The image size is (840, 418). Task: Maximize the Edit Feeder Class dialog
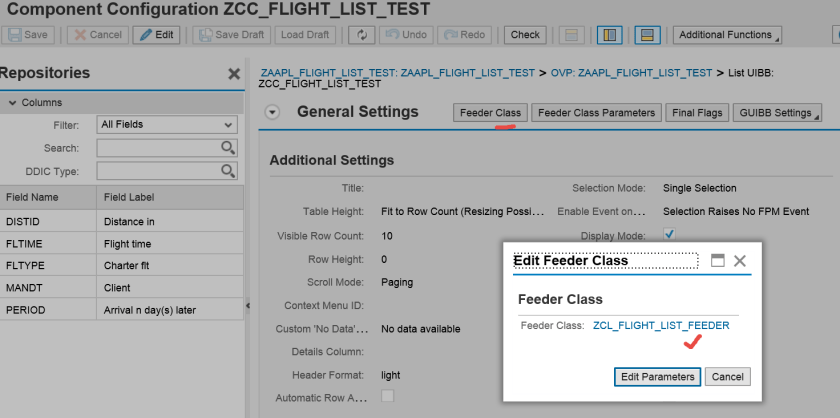tap(717, 260)
